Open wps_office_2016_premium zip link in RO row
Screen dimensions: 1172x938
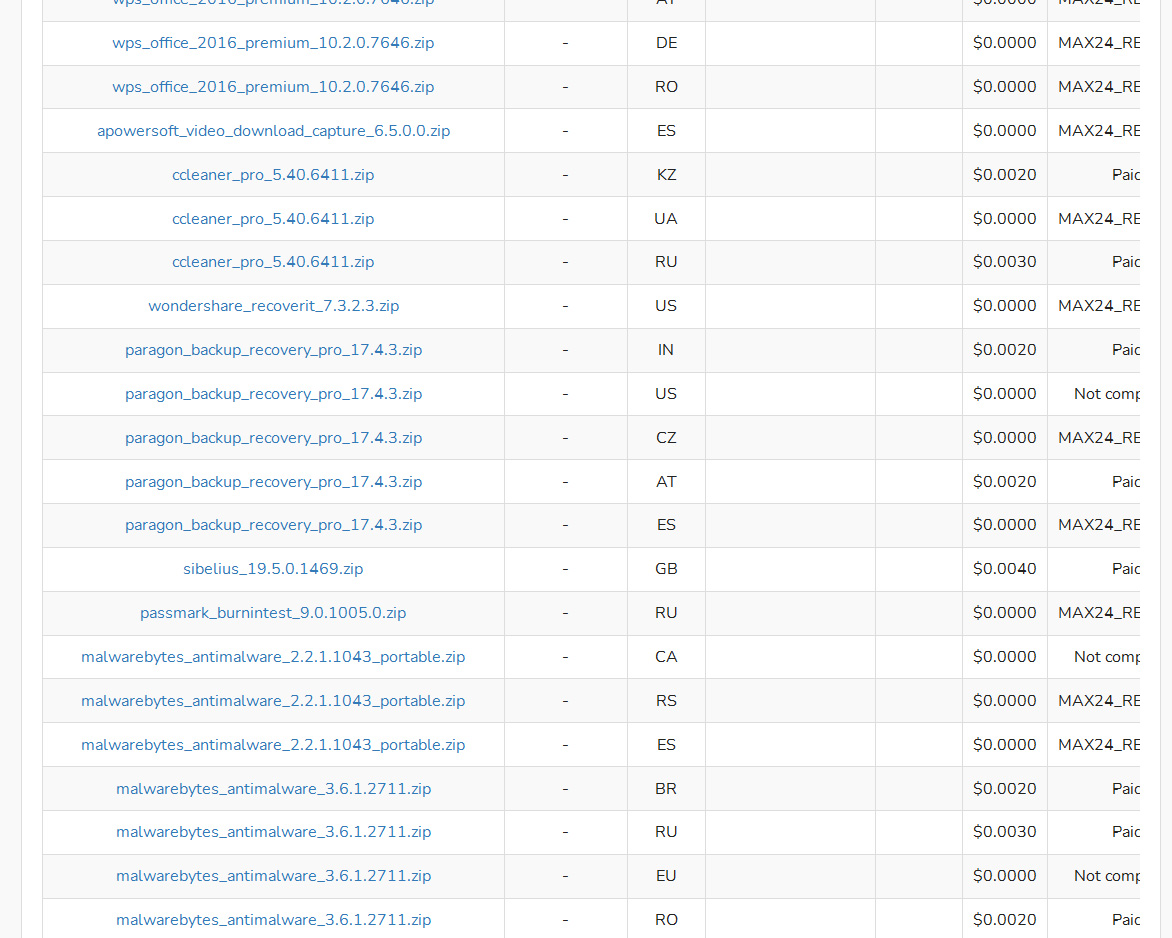273,87
